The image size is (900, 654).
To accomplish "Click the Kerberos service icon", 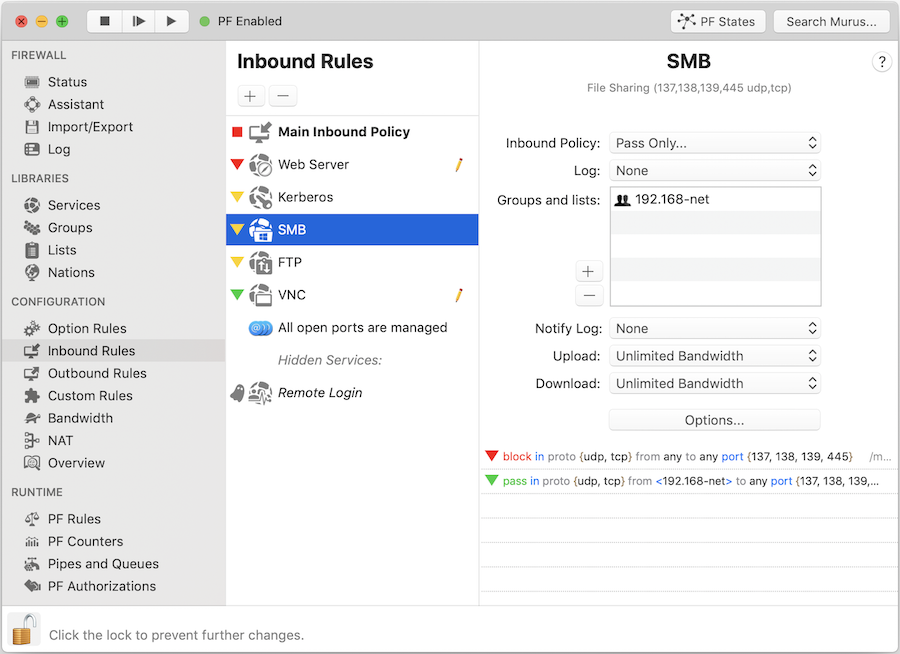I will (x=261, y=198).
